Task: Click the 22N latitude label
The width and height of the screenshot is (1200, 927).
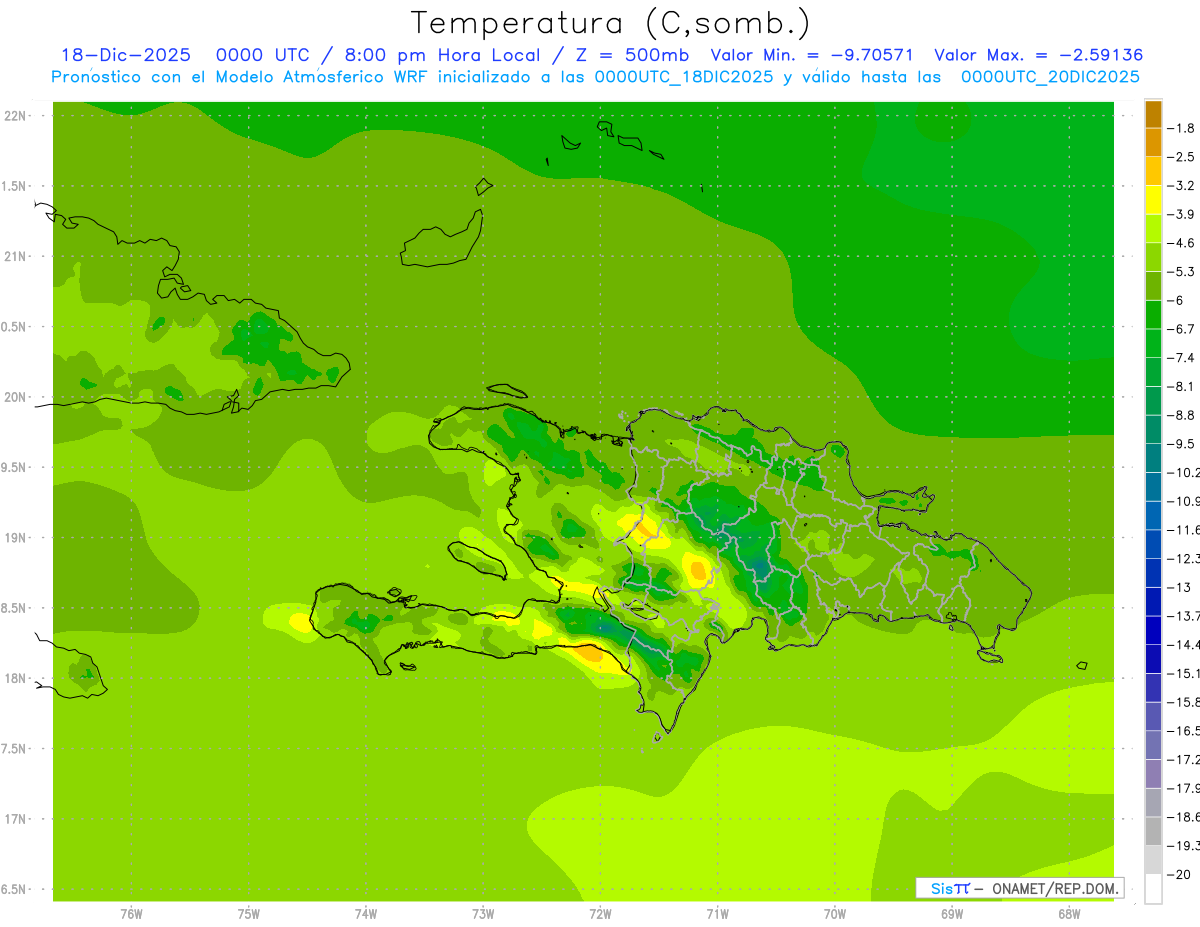Action: pyautogui.click(x=17, y=116)
